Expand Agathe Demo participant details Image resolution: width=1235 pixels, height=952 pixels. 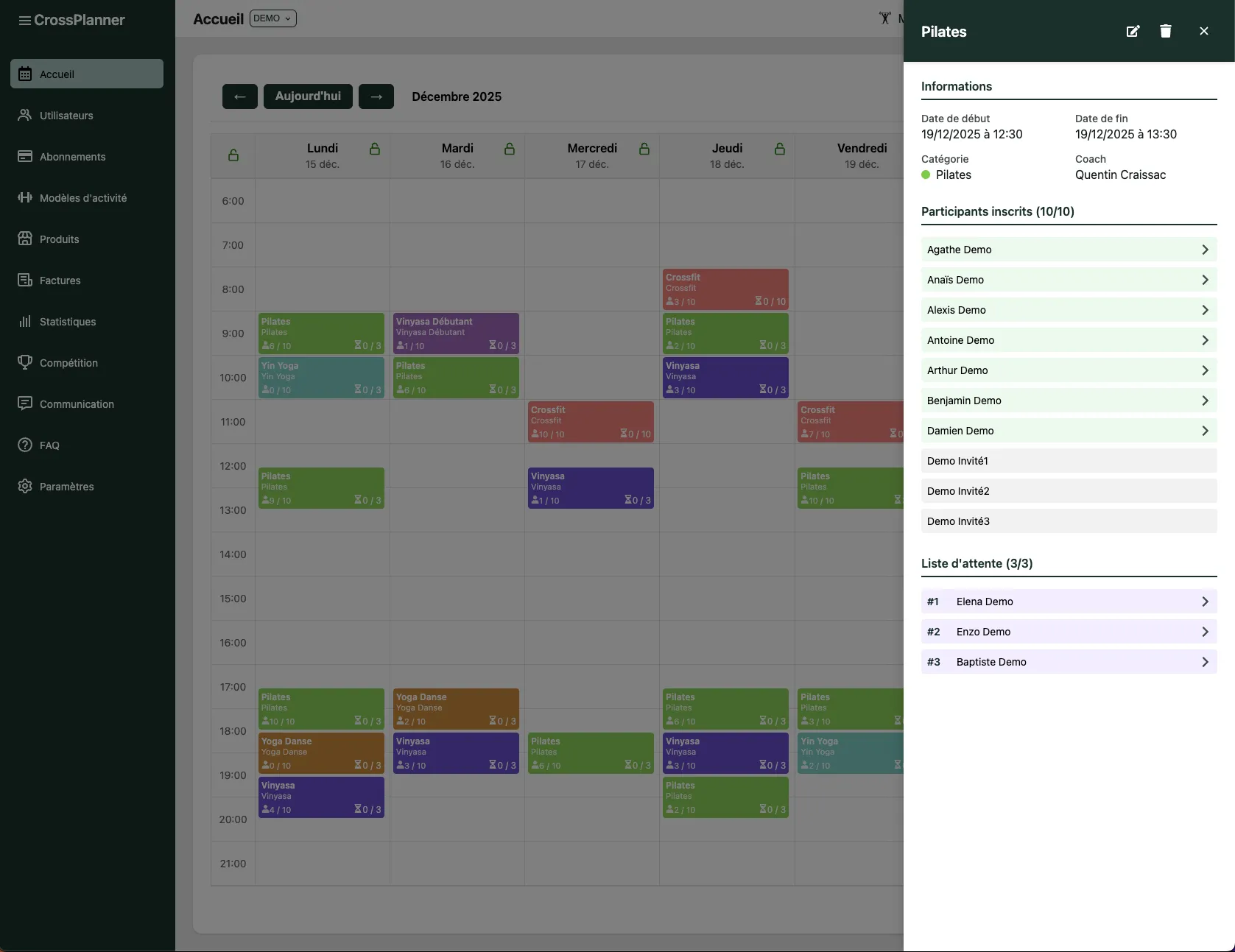click(1068, 250)
